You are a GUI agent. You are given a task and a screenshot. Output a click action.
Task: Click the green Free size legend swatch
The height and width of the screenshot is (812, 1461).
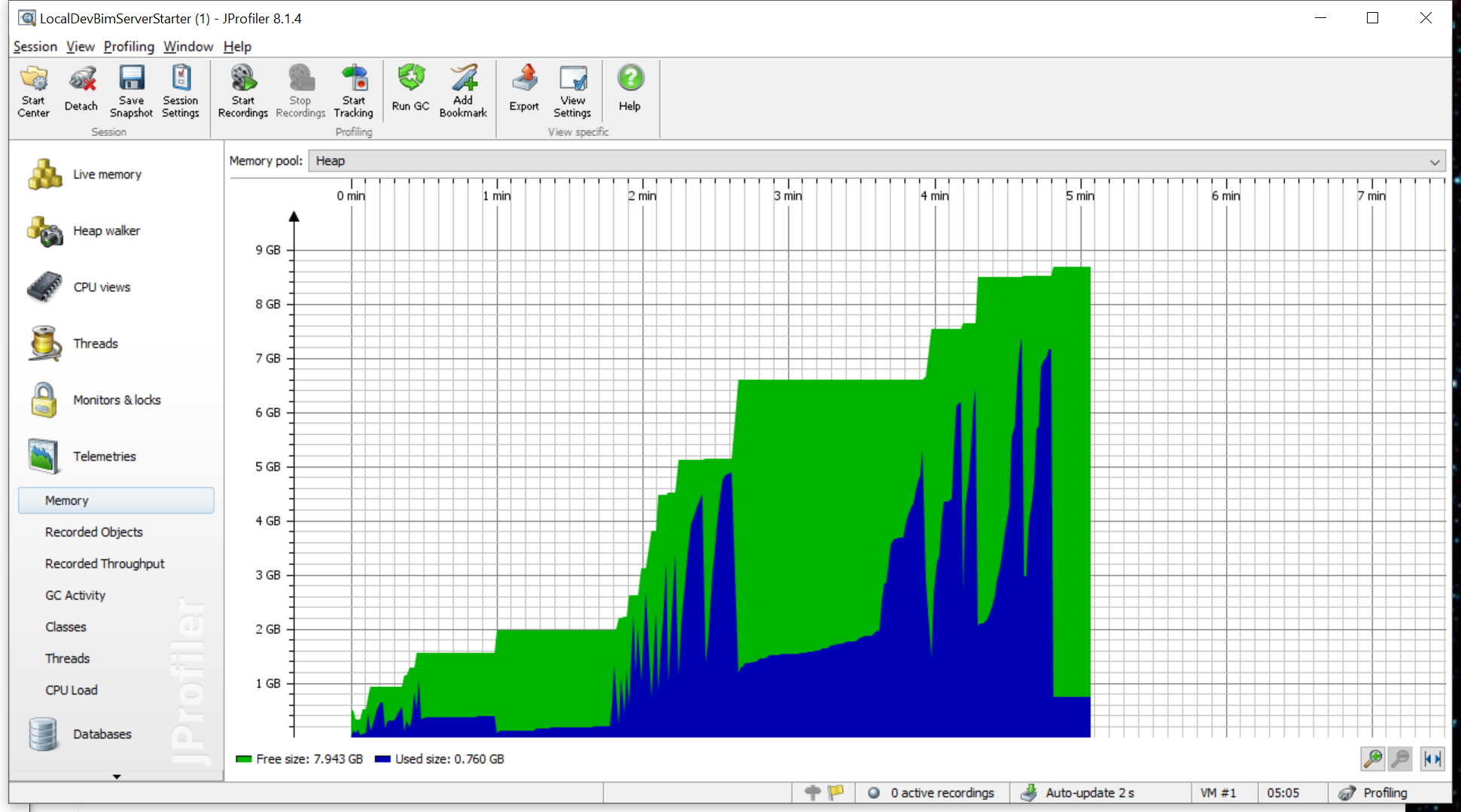[x=243, y=759]
